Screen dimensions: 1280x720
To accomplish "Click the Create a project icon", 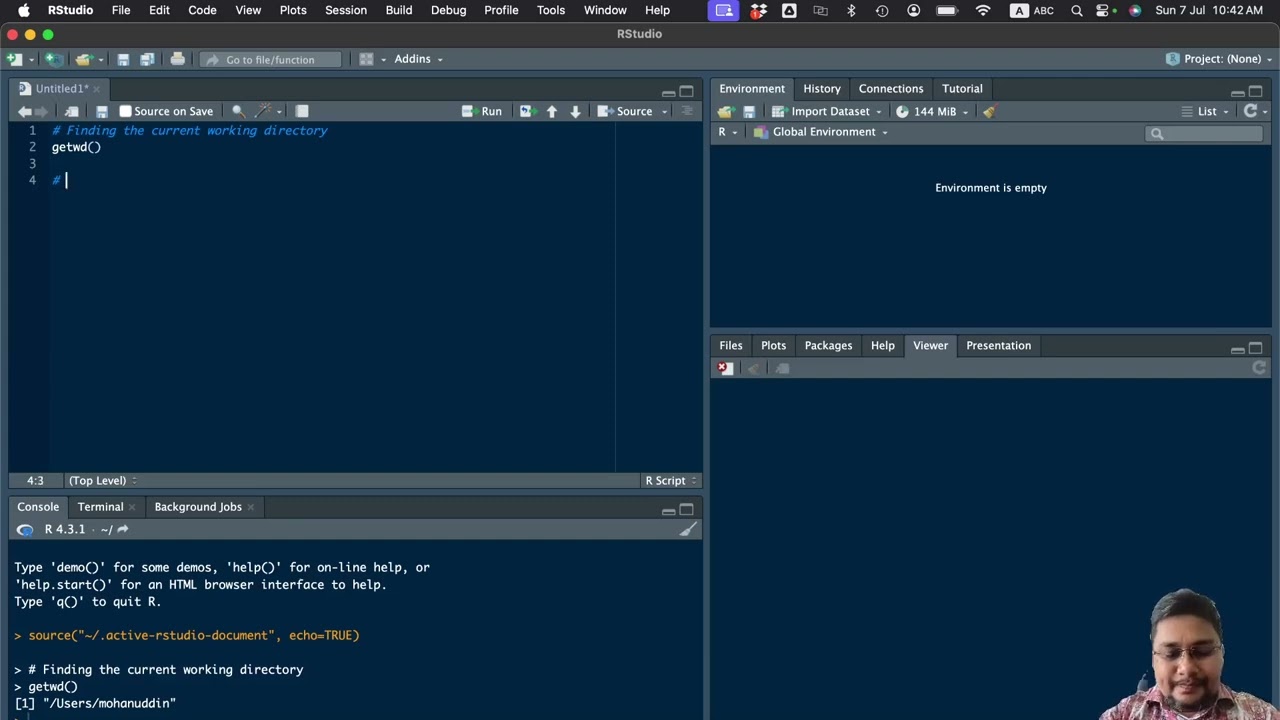I will pos(53,59).
